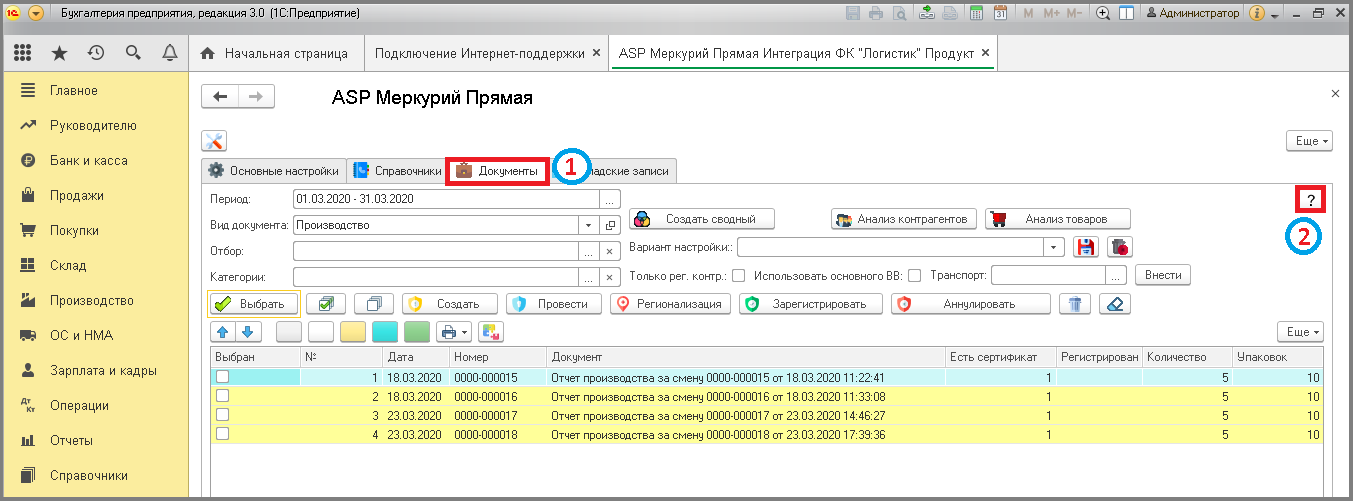Move row up with the up arrow
Image resolution: width=1353 pixels, height=501 pixels.
point(223,331)
